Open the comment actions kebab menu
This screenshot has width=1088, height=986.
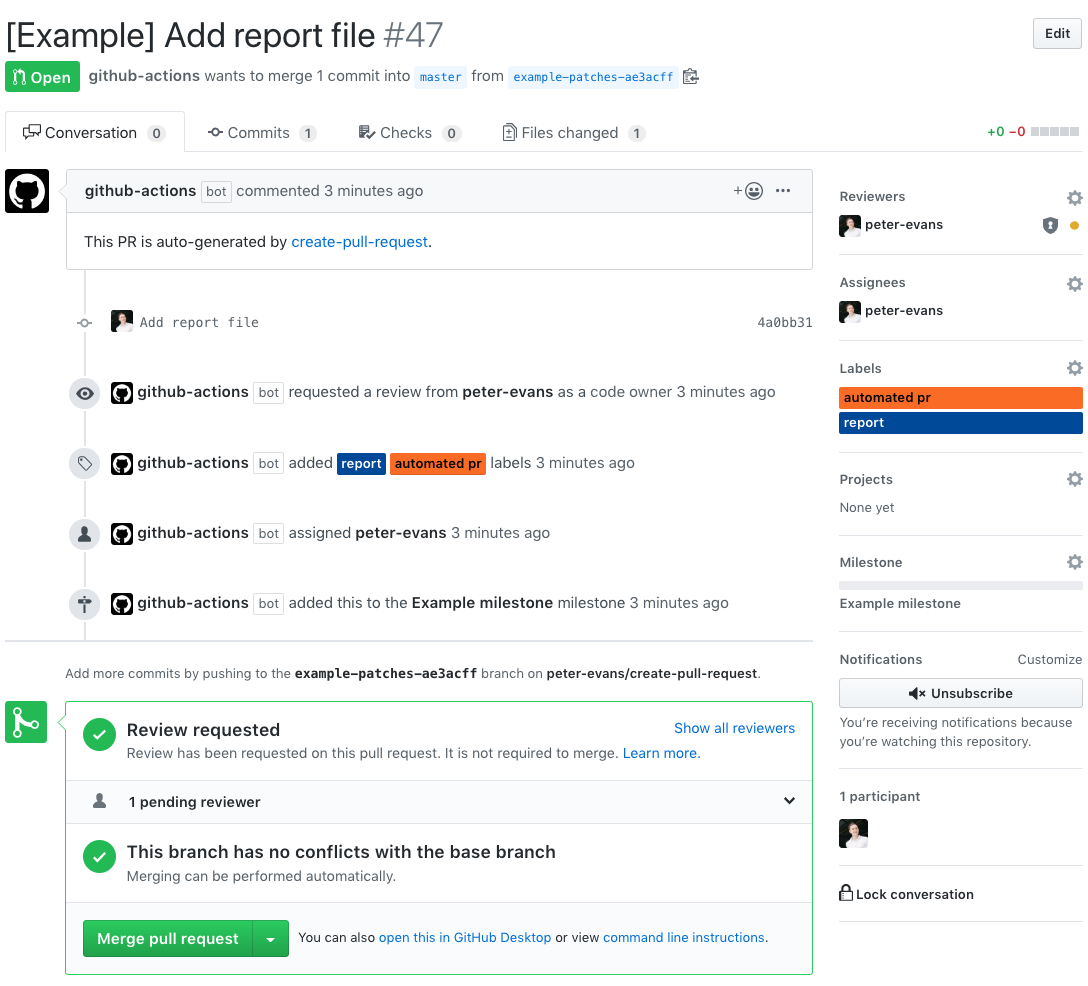click(x=783, y=190)
